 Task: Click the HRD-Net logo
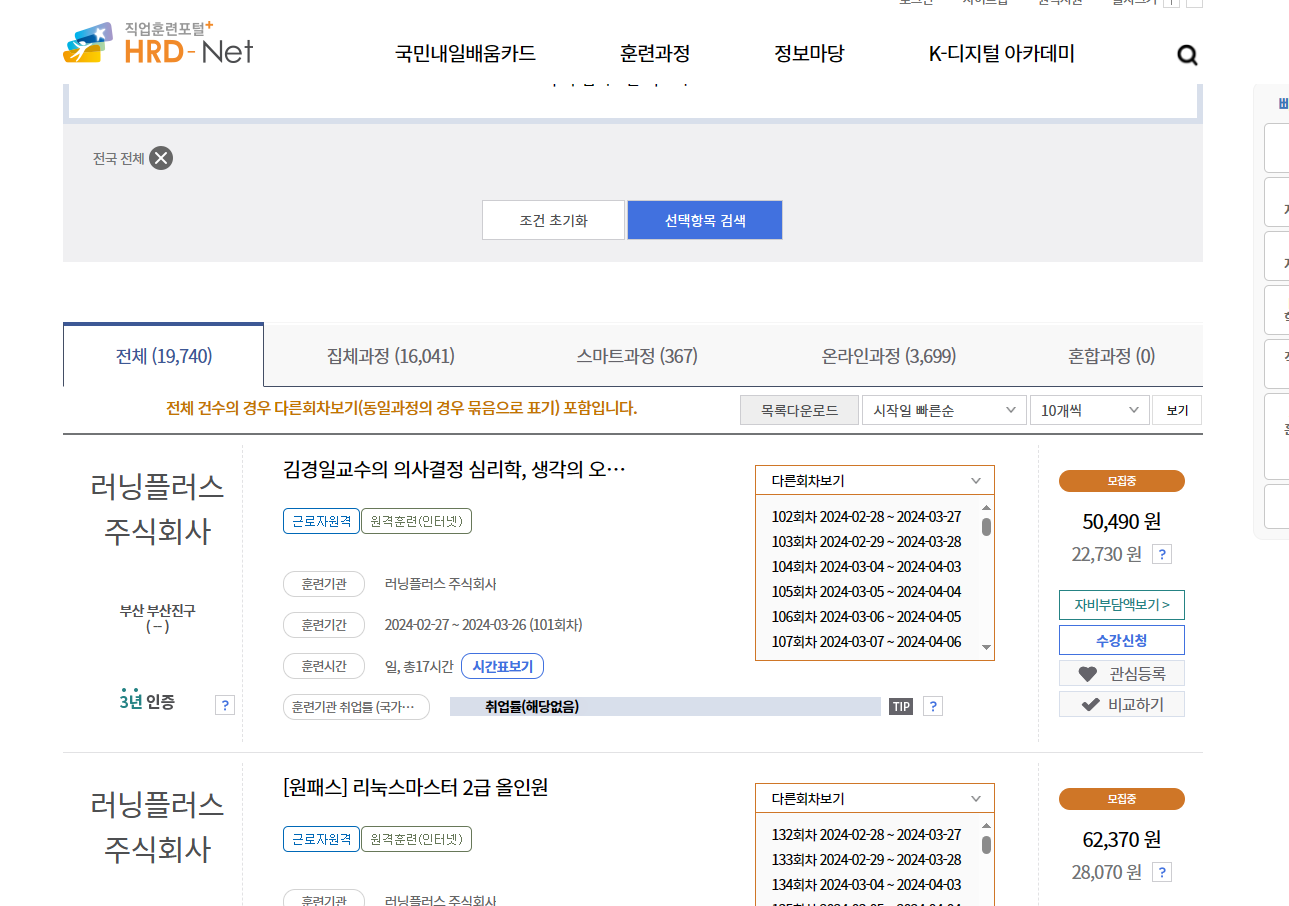tap(158, 43)
